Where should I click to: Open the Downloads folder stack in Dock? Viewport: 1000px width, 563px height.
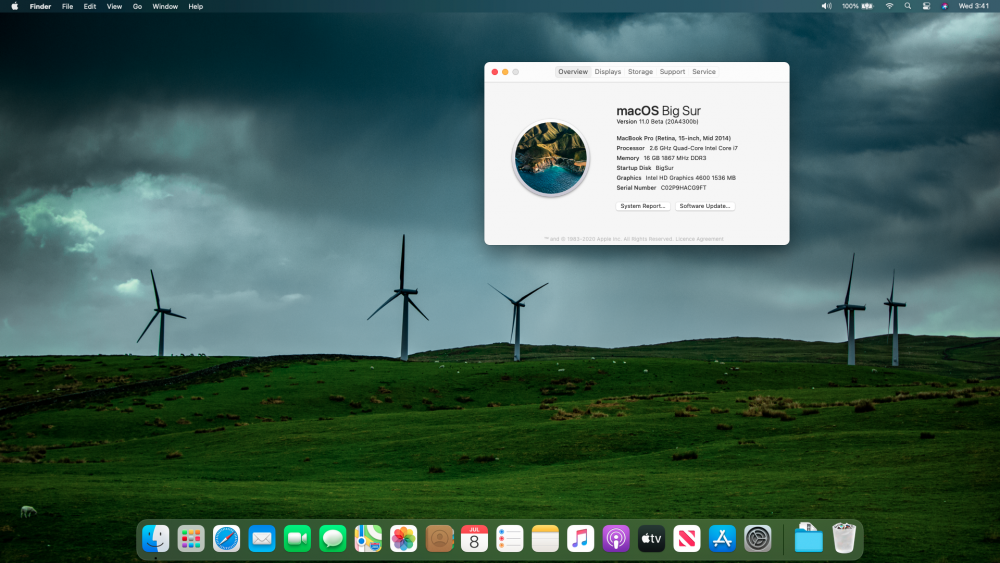point(808,538)
